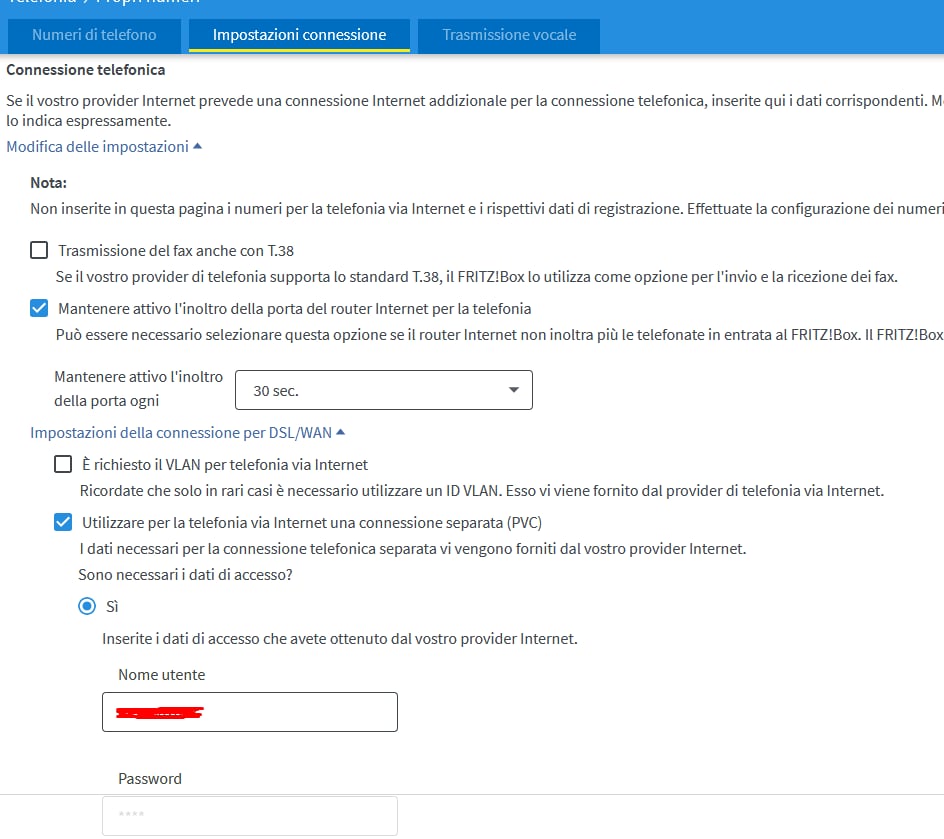Click the Password label
Viewport: 944px width, 839px height.
click(x=150, y=779)
